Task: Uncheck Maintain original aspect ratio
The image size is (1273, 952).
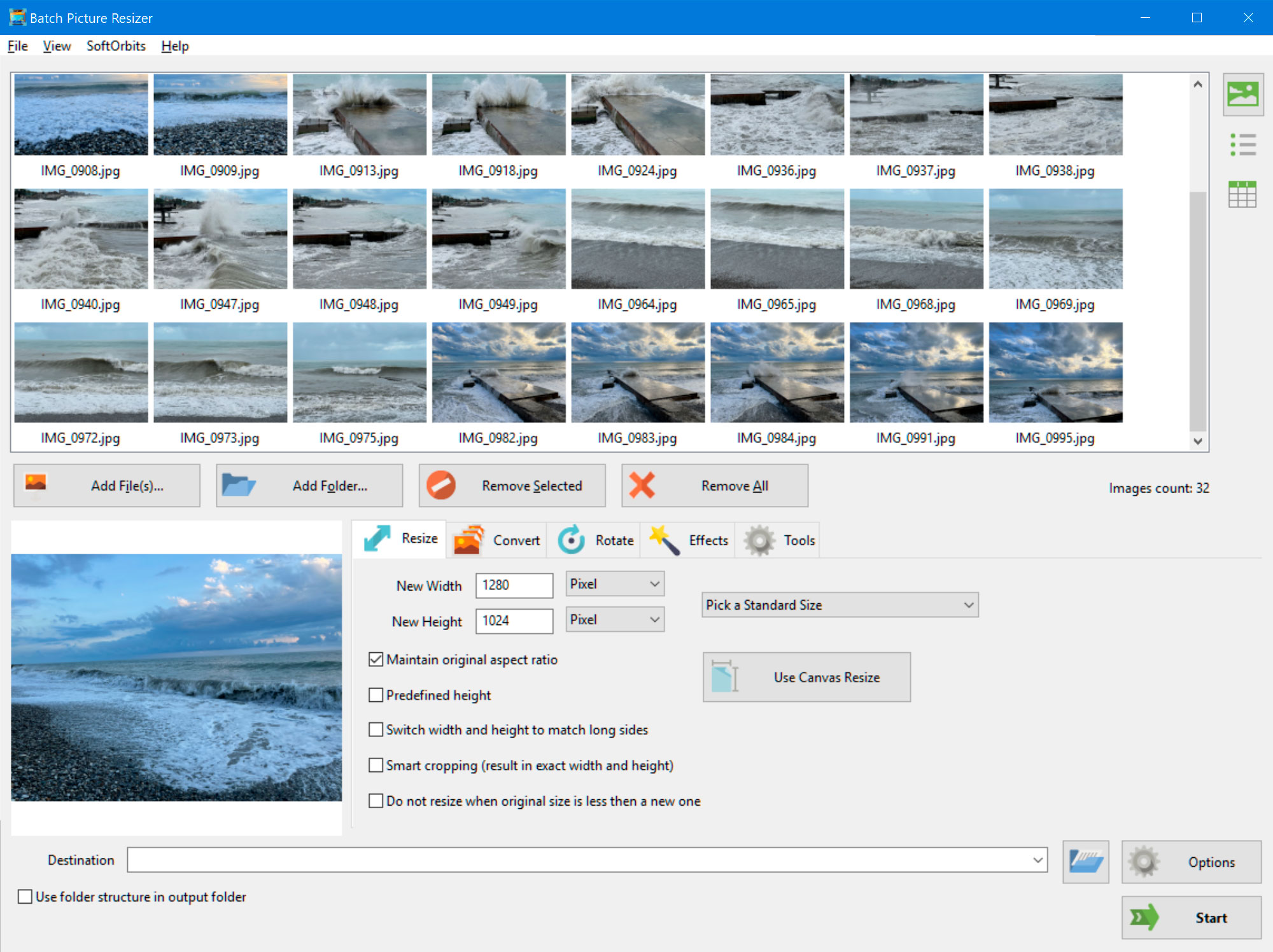Action: [375, 660]
